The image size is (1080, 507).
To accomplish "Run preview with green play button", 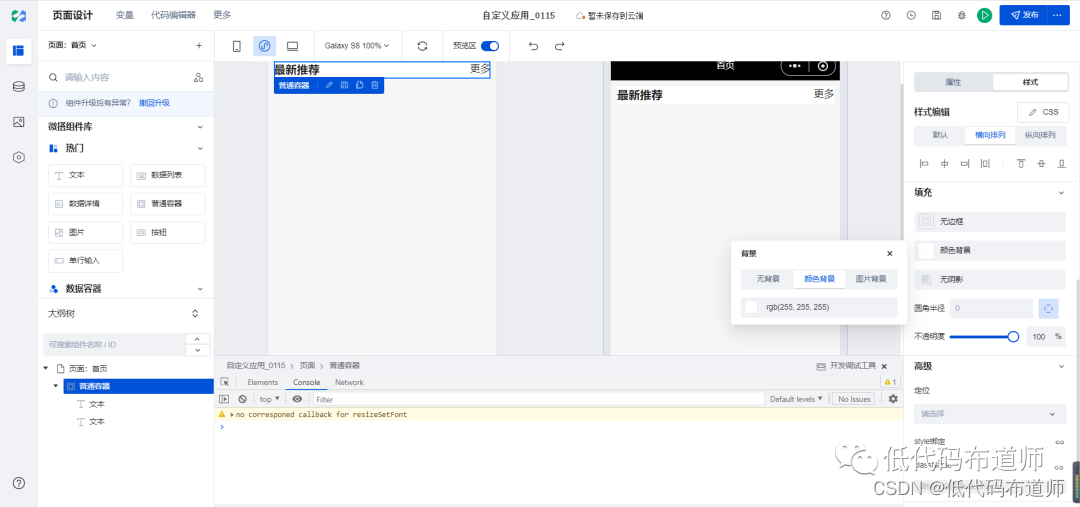I will [x=984, y=15].
